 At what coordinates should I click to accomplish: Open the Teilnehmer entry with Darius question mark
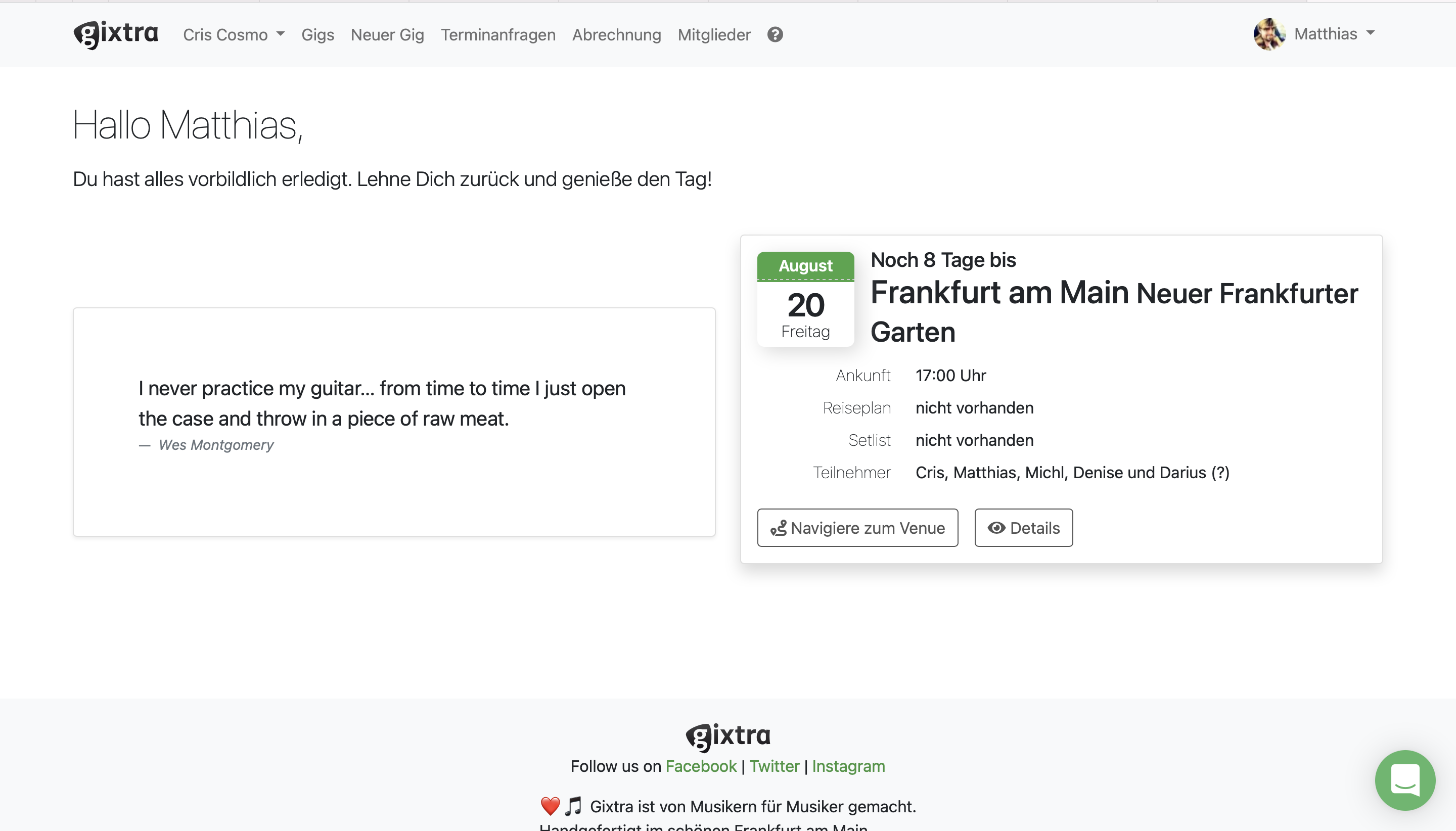(1072, 473)
